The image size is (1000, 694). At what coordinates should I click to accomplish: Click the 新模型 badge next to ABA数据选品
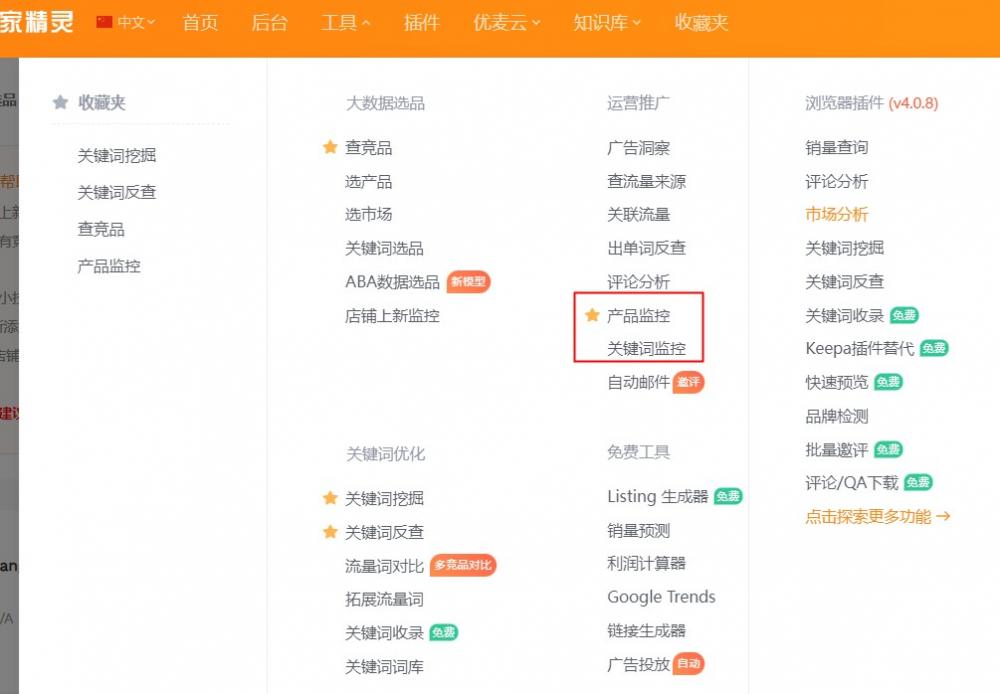point(468,282)
